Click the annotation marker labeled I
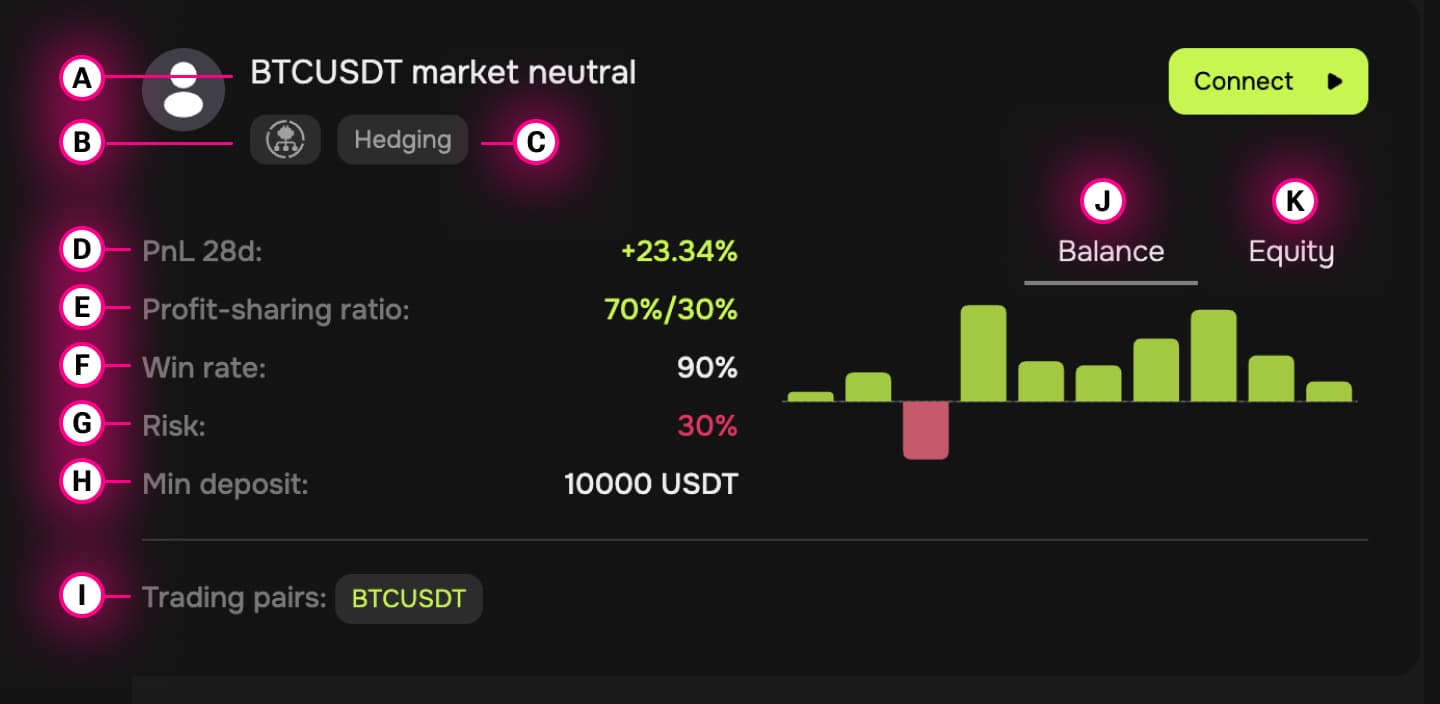This screenshot has height=704, width=1440. [x=82, y=597]
